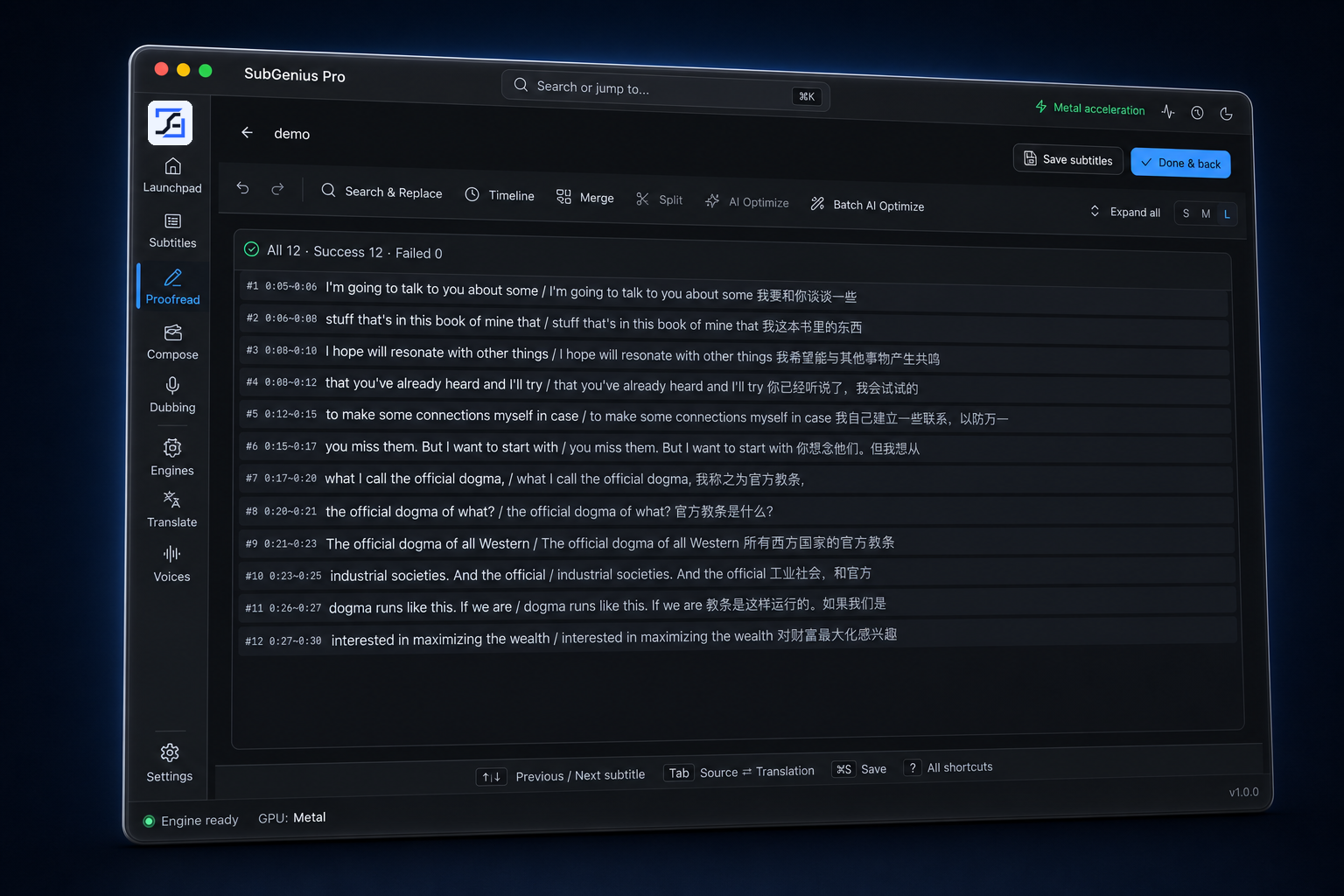The height and width of the screenshot is (896, 1344).
Task: Expand all subtitle rows
Action: [x=1125, y=212]
